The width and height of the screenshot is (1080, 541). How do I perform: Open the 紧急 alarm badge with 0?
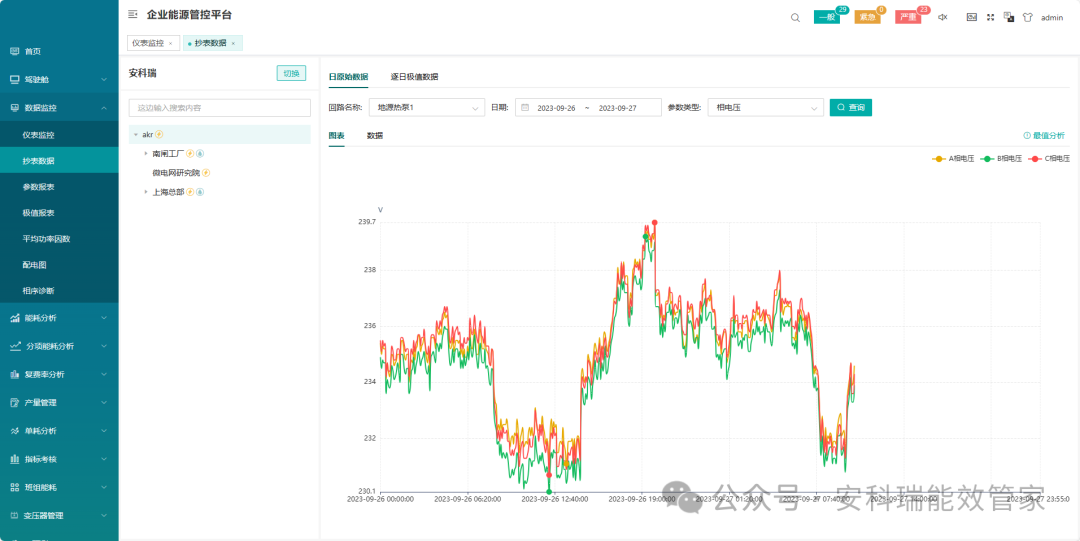pyautogui.click(x=868, y=17)
